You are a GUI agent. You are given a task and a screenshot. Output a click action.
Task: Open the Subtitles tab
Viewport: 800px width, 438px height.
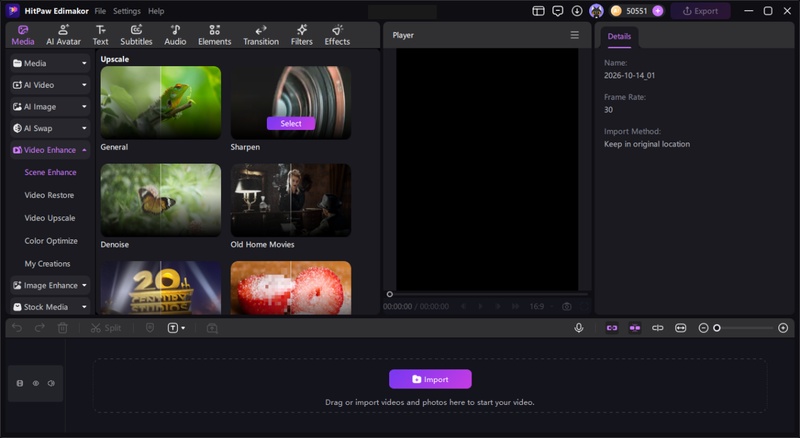136,35
